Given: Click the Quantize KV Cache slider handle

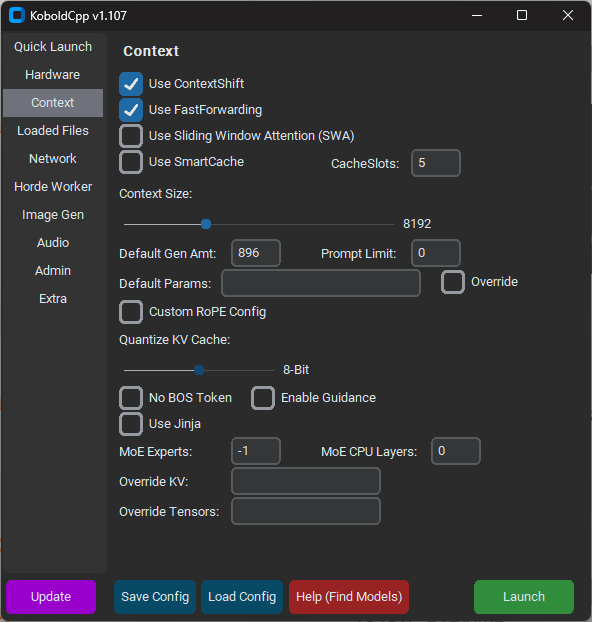Looking at the screenshot, I should tap(199, 370).
